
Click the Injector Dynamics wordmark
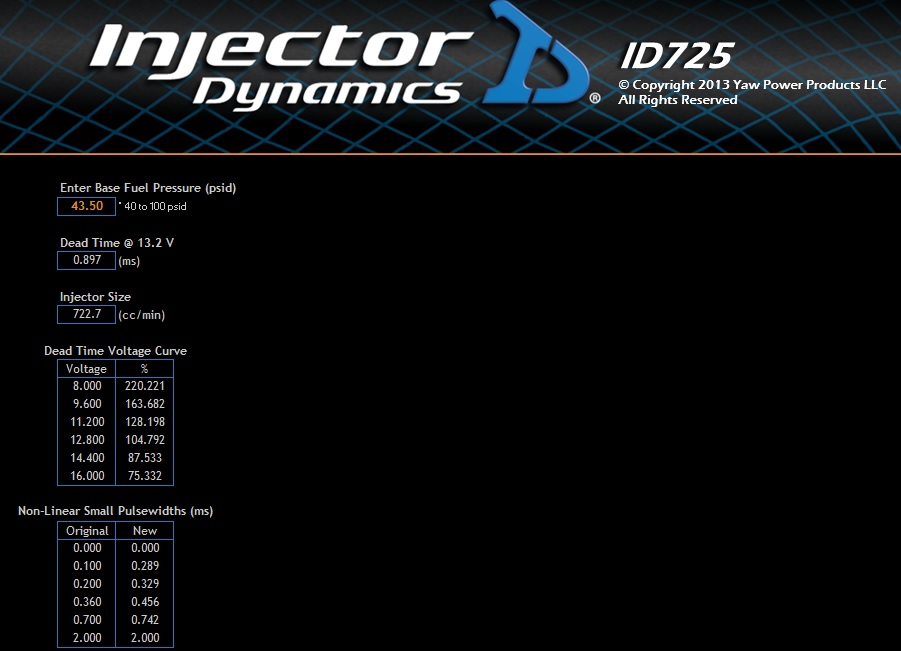[x=280, y=67]
